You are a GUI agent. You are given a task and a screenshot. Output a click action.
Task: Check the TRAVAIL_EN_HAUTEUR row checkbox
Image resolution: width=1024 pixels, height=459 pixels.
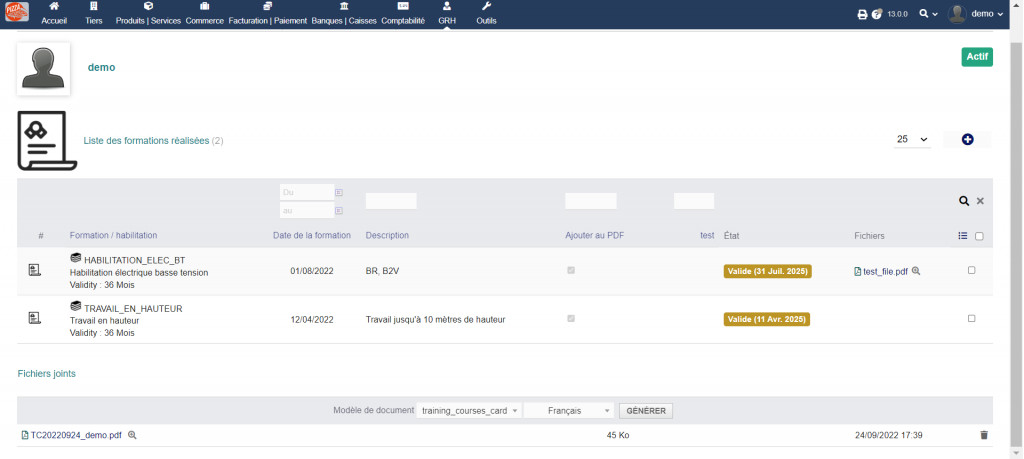pos(971,318)
